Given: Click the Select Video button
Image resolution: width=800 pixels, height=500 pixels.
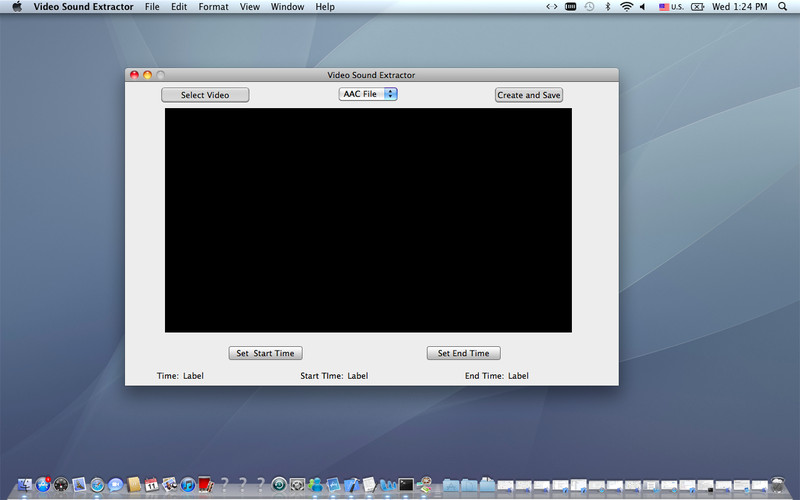Looking at the screenshot, I should tap(205, 95).
